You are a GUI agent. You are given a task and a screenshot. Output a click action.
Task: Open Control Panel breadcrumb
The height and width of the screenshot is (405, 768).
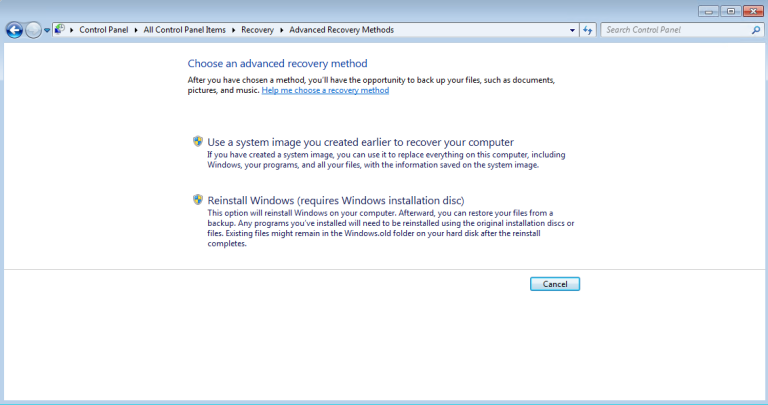(103, 30)
